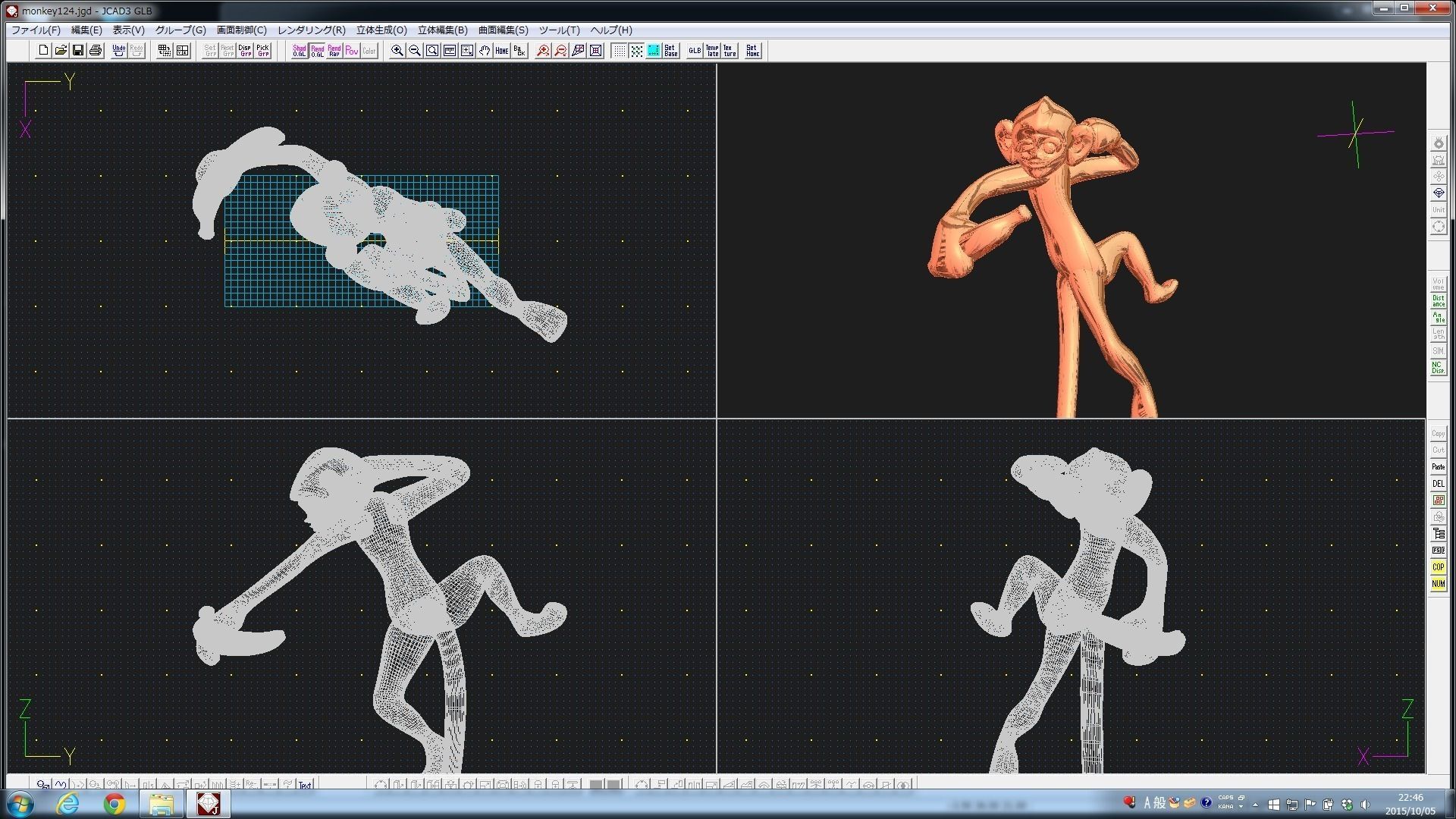The height and width of the screenshot is (819, 1456).
Task: Click the save file icon
Action: point(78,51)
